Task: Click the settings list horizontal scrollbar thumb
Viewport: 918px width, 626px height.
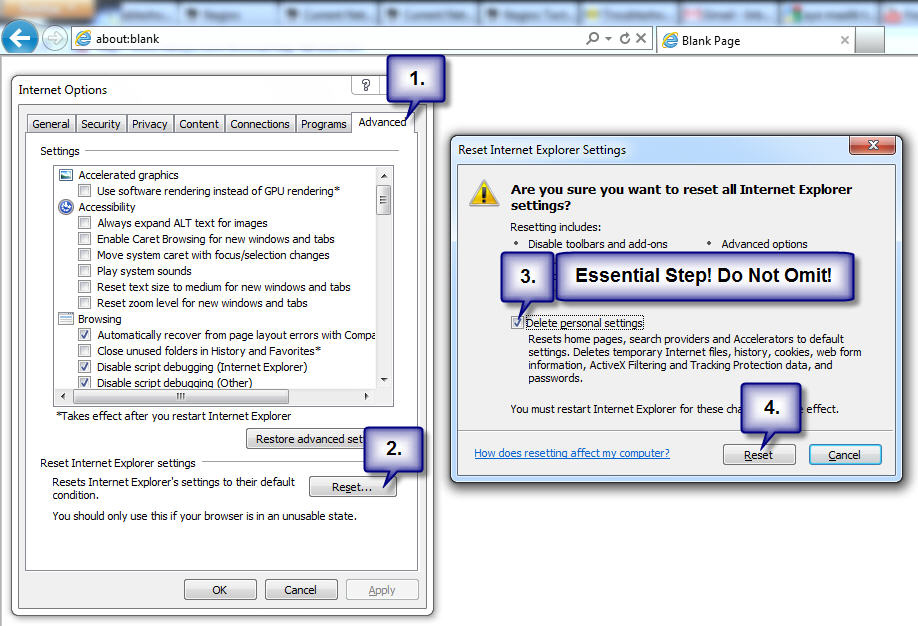Action: (x=181, y=396)
